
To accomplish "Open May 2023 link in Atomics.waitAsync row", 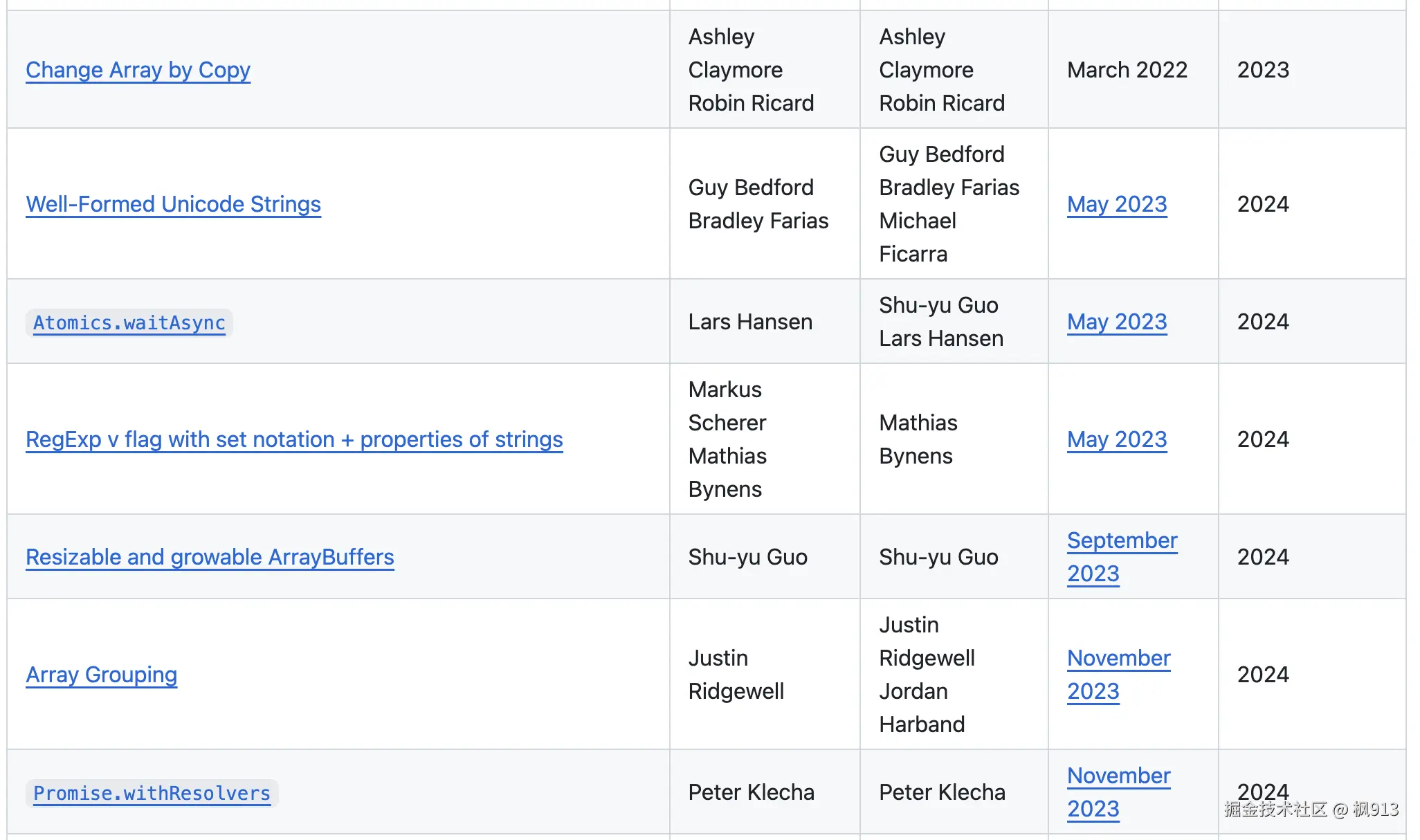I will tap(1117, 322).
